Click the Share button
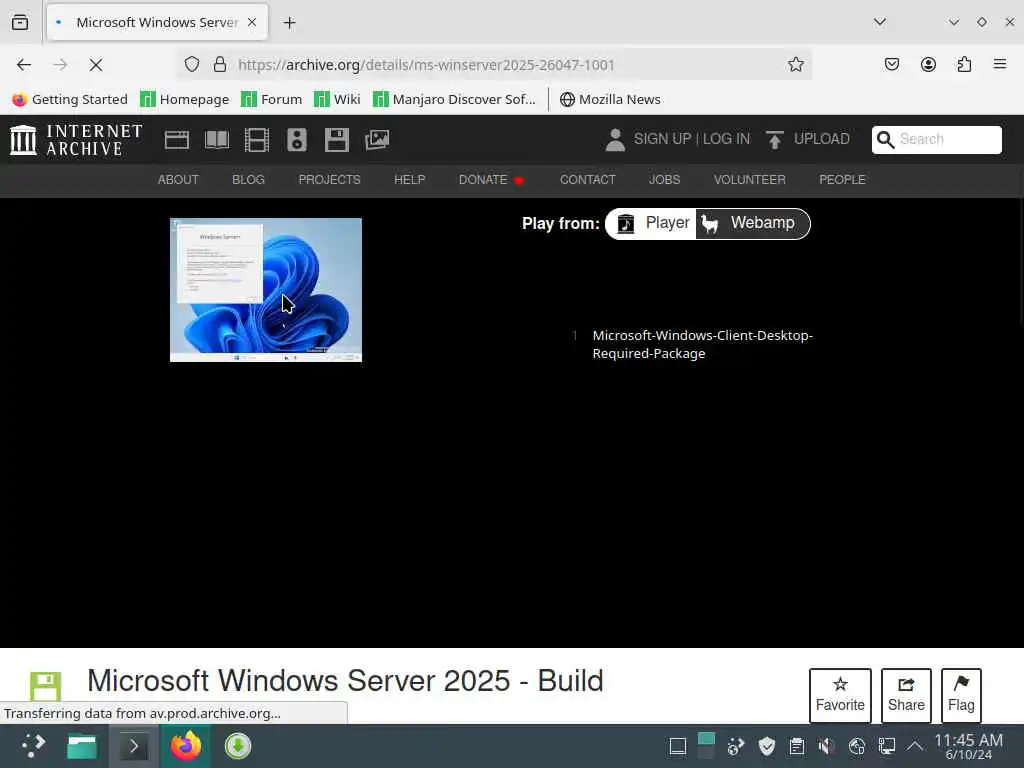Screen dimensions: 1024x768 906,696
